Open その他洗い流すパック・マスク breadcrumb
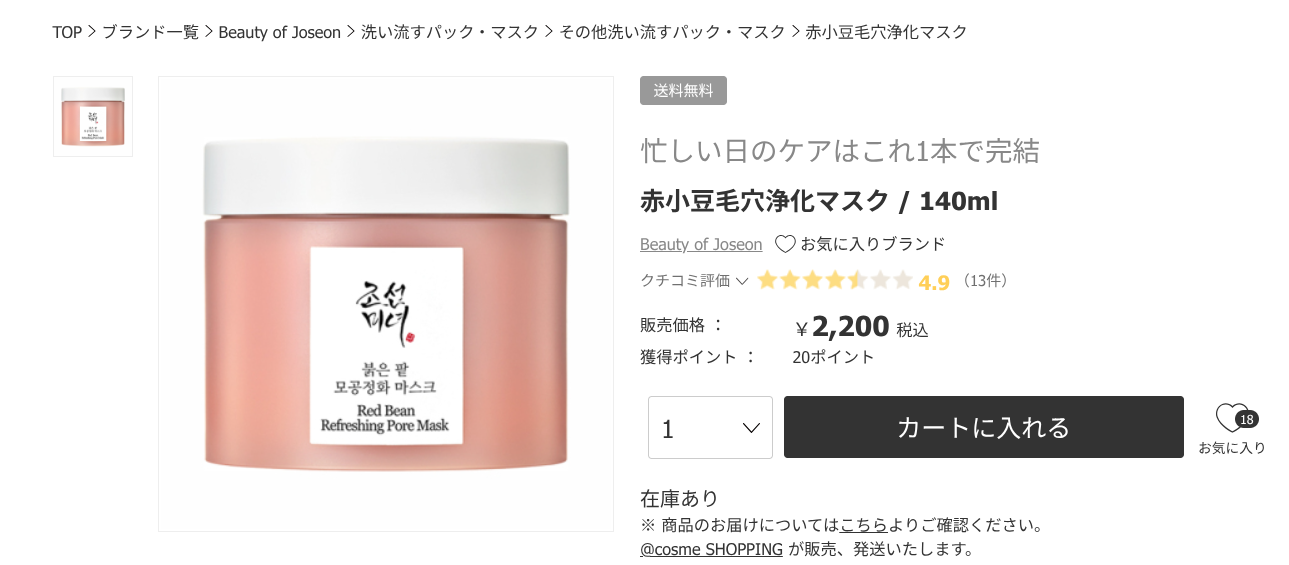This screenshot has height=565, width=1289. [x=673, y=32]
